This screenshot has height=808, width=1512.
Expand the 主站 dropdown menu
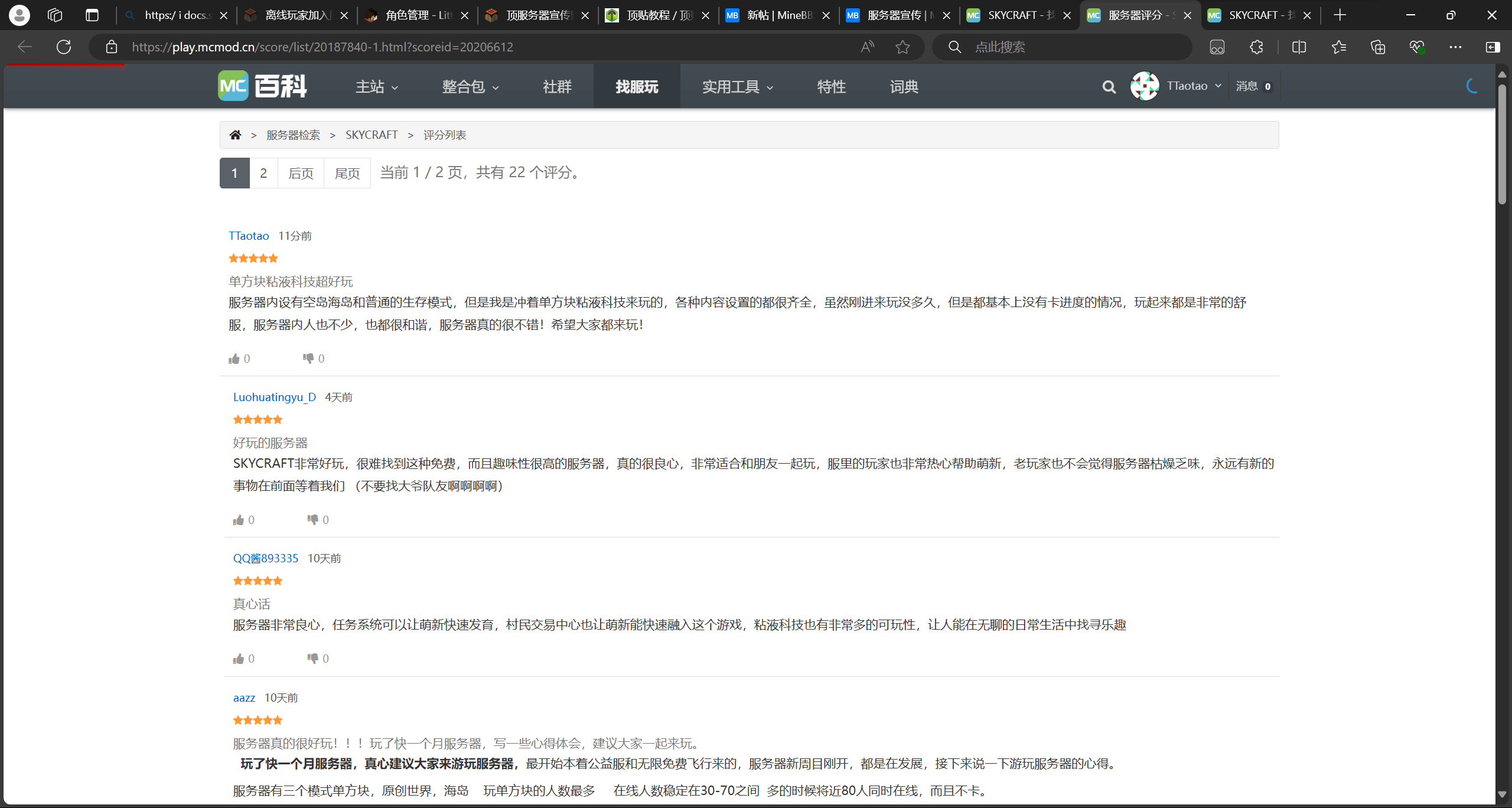377,87
